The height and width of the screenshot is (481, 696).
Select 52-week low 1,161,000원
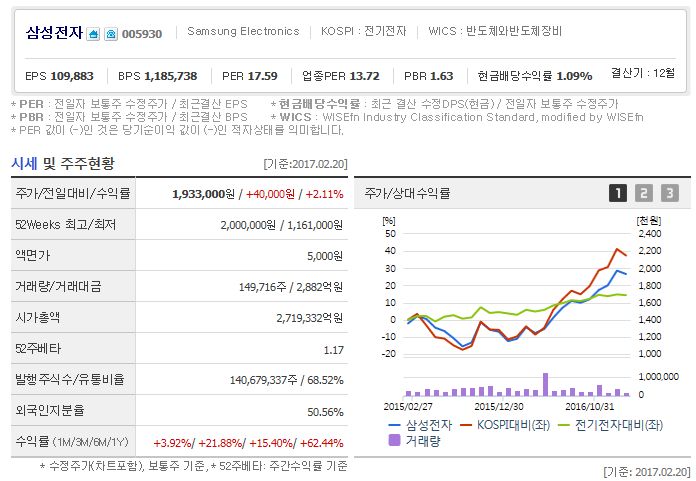click(315, 225)
